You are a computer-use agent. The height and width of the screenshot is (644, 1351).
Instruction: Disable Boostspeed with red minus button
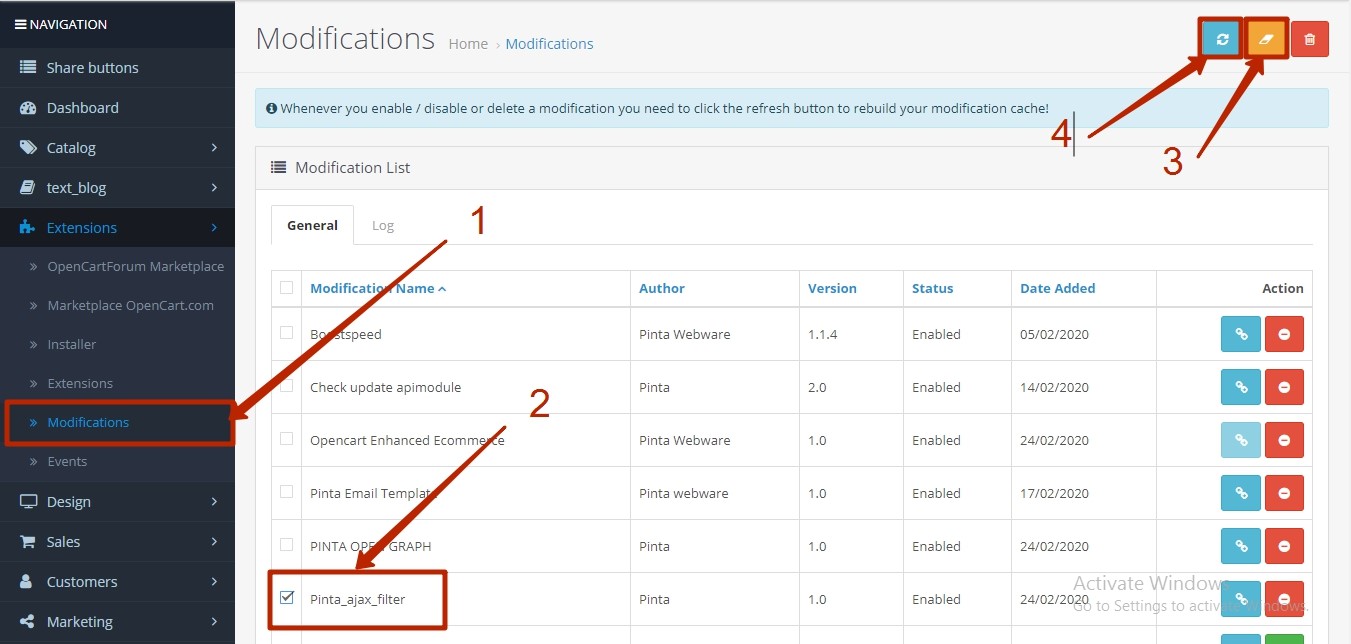pos(1284,334)
